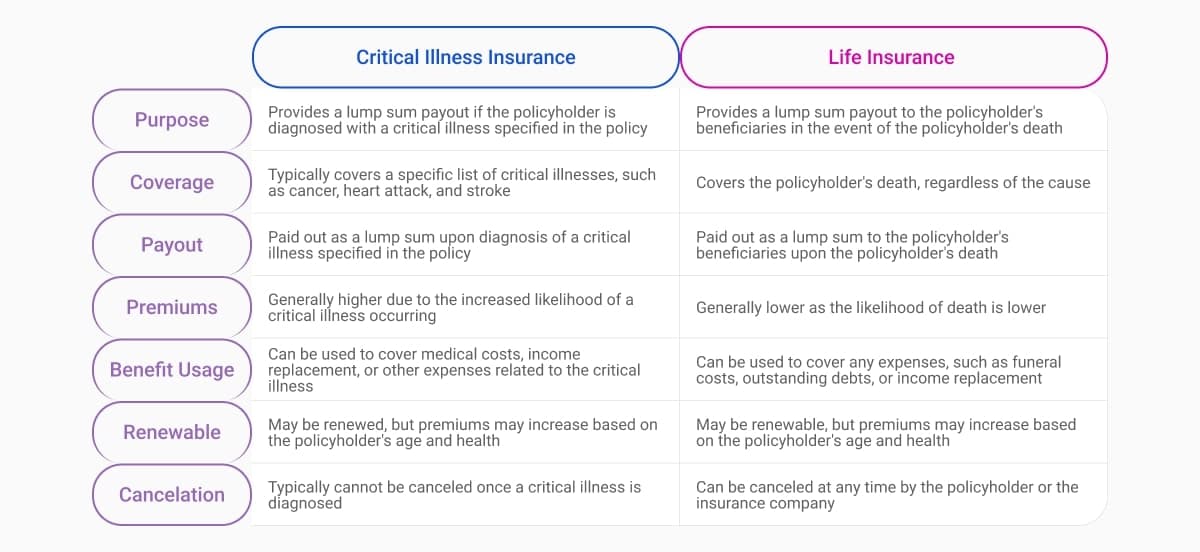
Task: Choose the Premiums row label
Action: coord(172,307)
